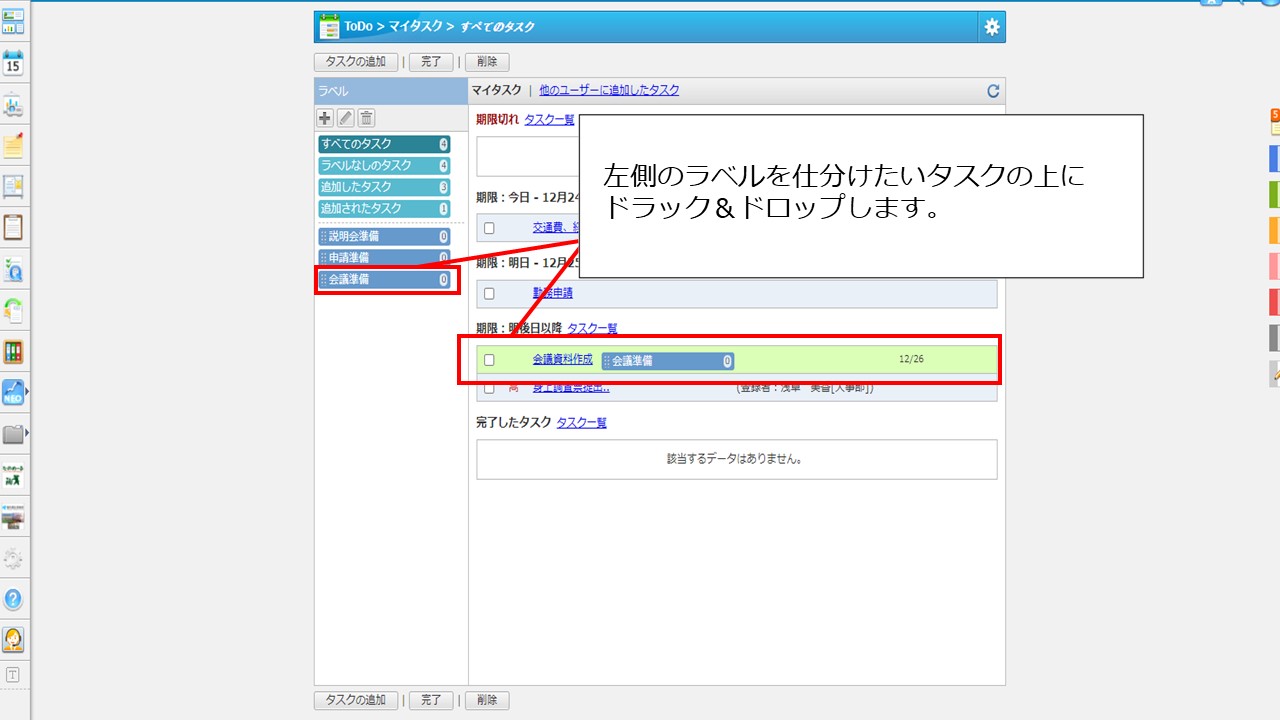Image resolution: width=1280 pixels, height=720 pixels.
Task: Open the help question mark icon
Action: [x=13, y=600]
